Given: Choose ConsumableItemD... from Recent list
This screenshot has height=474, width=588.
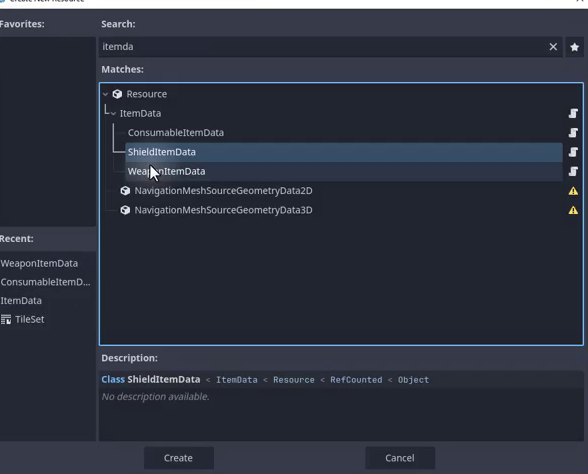Looking at the screenshot, I should tap(45, 282).
